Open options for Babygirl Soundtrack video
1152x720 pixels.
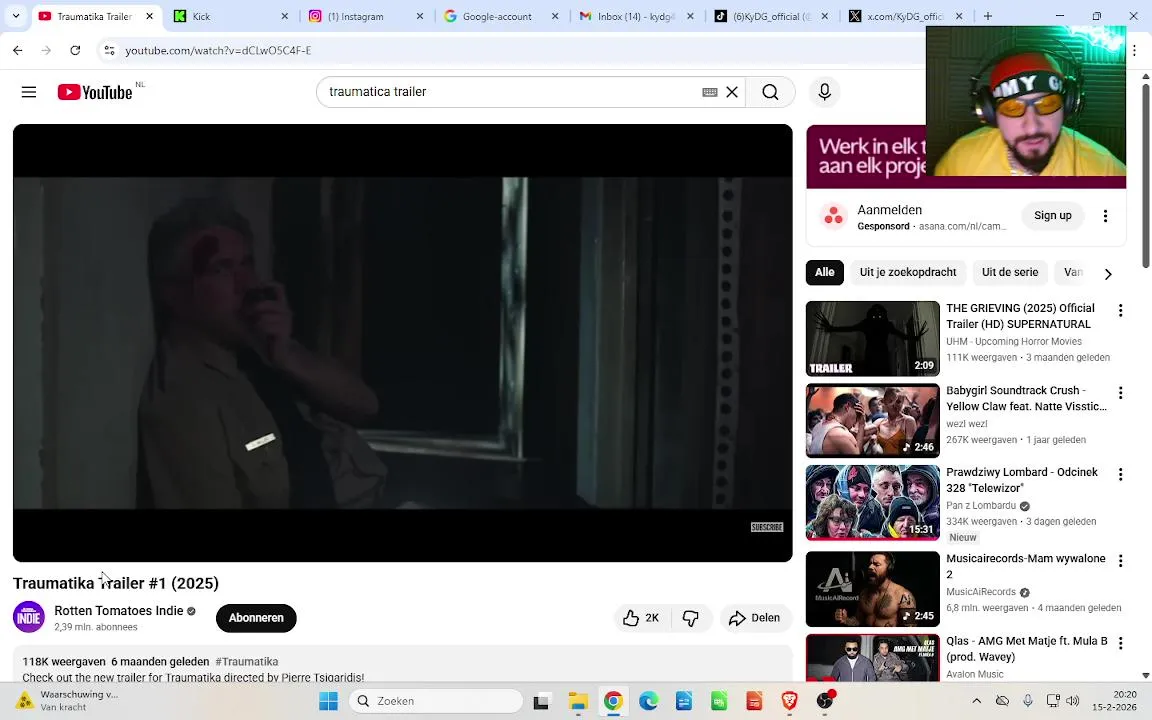coord(1120,392)
